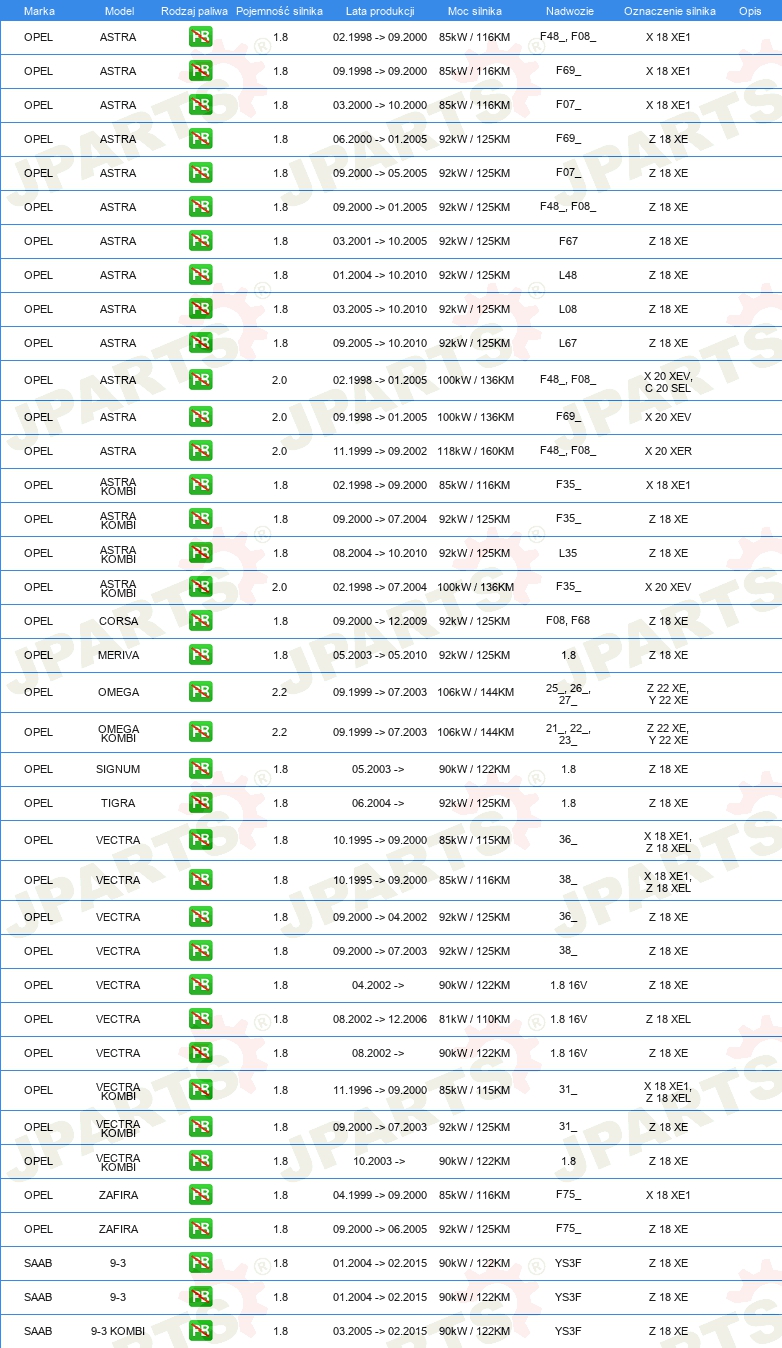The image size is (782, 1348).
Task: Click the fuel icon for OPEL SIGNUM
Action: (x=200, y=769)
